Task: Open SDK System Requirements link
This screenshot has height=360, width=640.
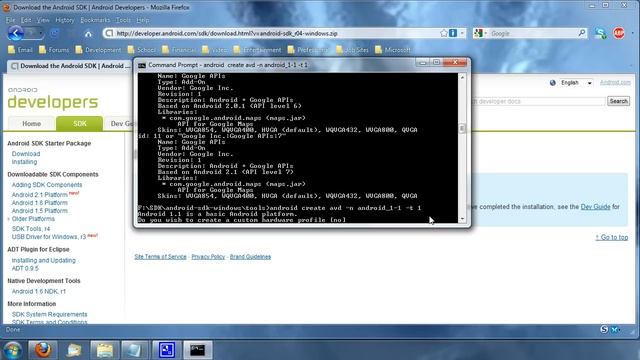Action: point(49,314)
